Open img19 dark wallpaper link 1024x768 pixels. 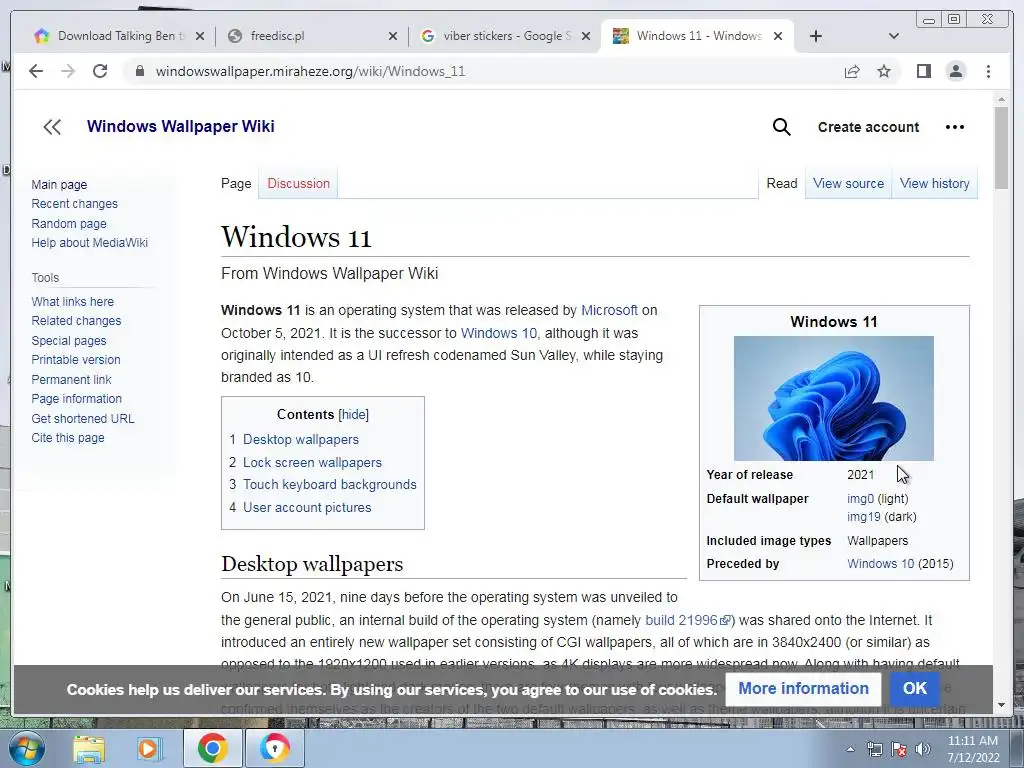click(863, 517)
